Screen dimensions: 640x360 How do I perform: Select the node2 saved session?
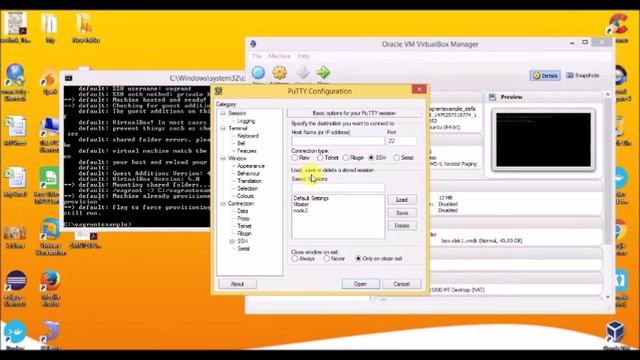coord(300,210)
